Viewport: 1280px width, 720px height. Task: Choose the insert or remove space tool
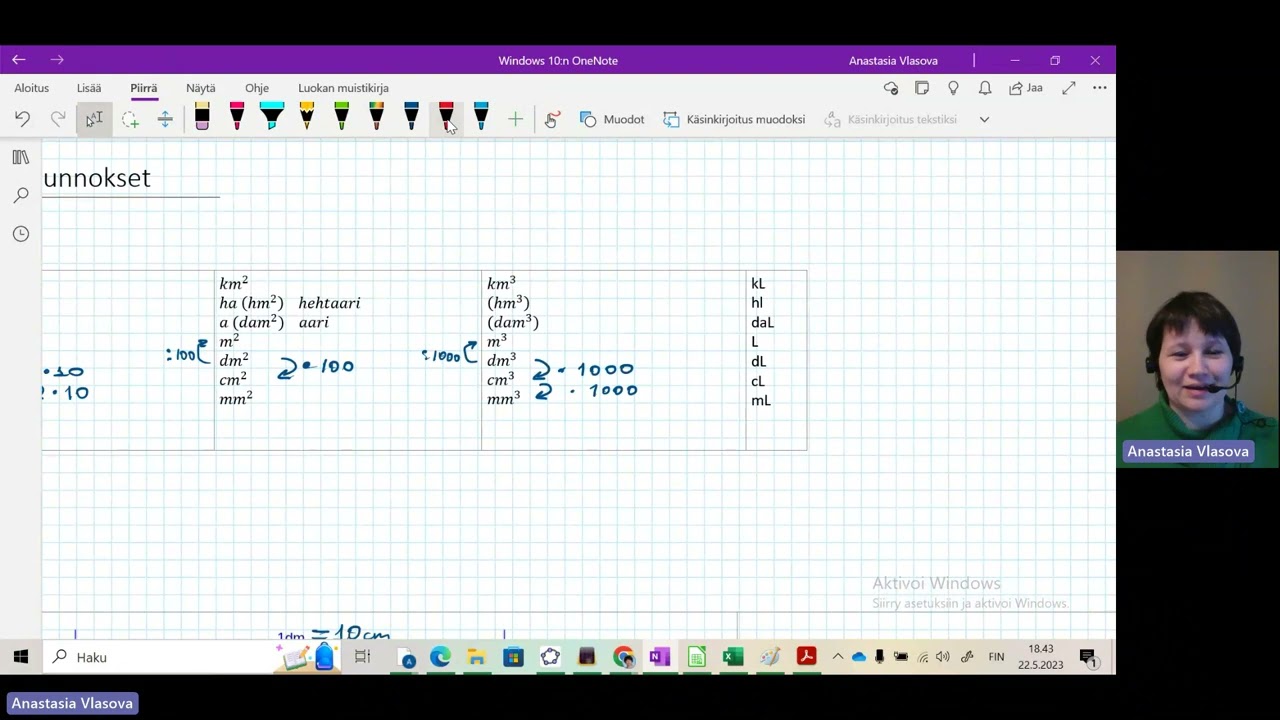click(x=165, y=119)
